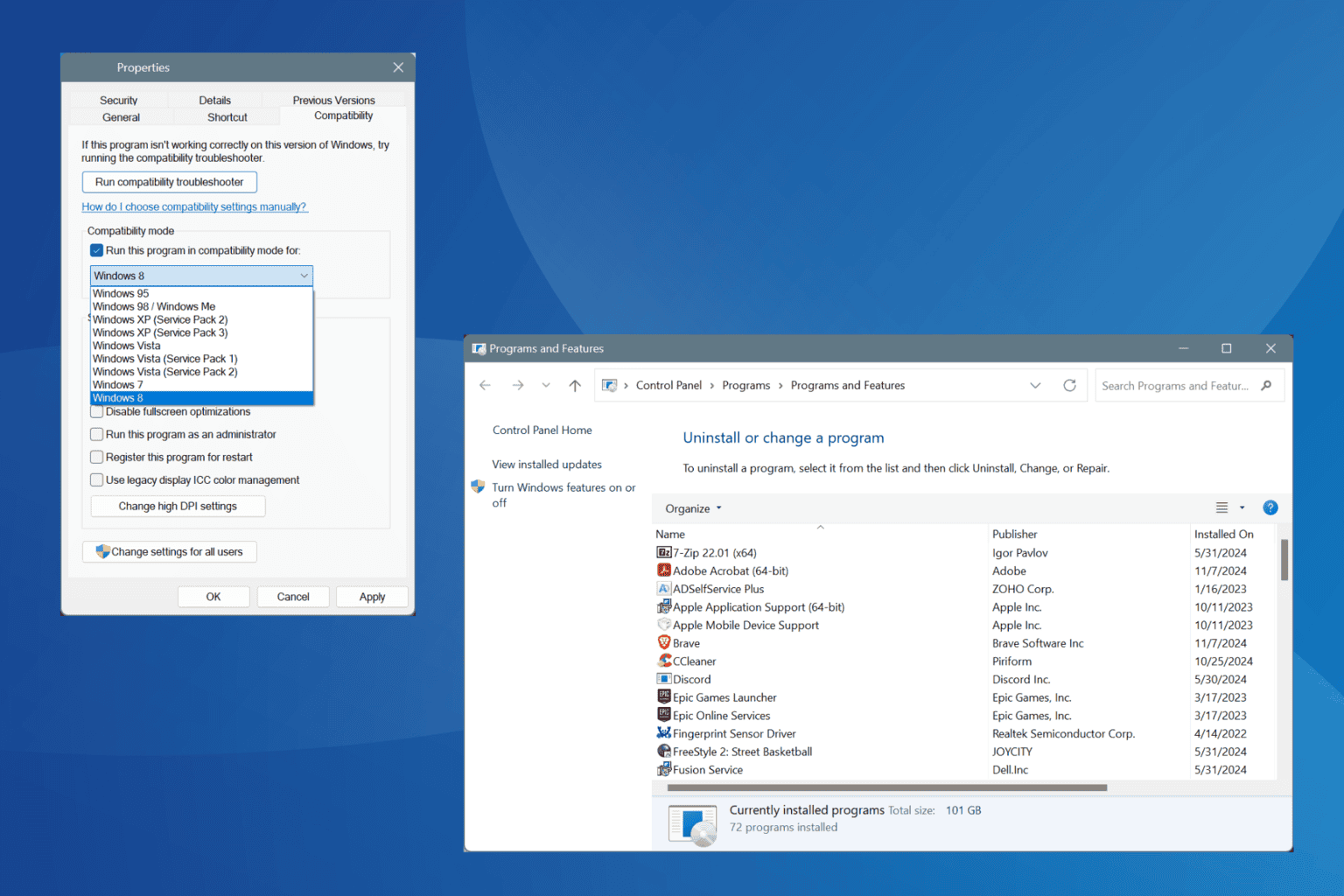Click the Epic Games Launcher icon

[664, 697]
